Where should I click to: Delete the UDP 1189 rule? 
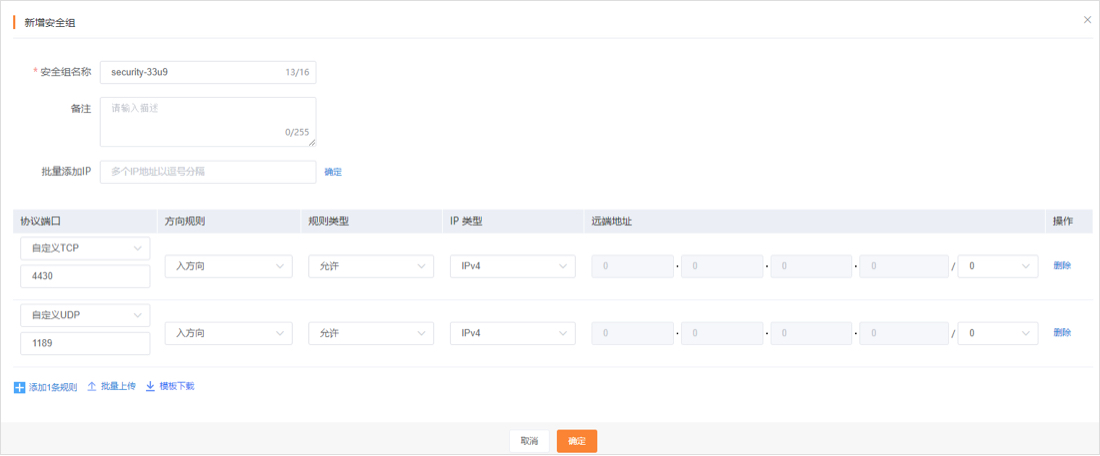pos(1061,333)
